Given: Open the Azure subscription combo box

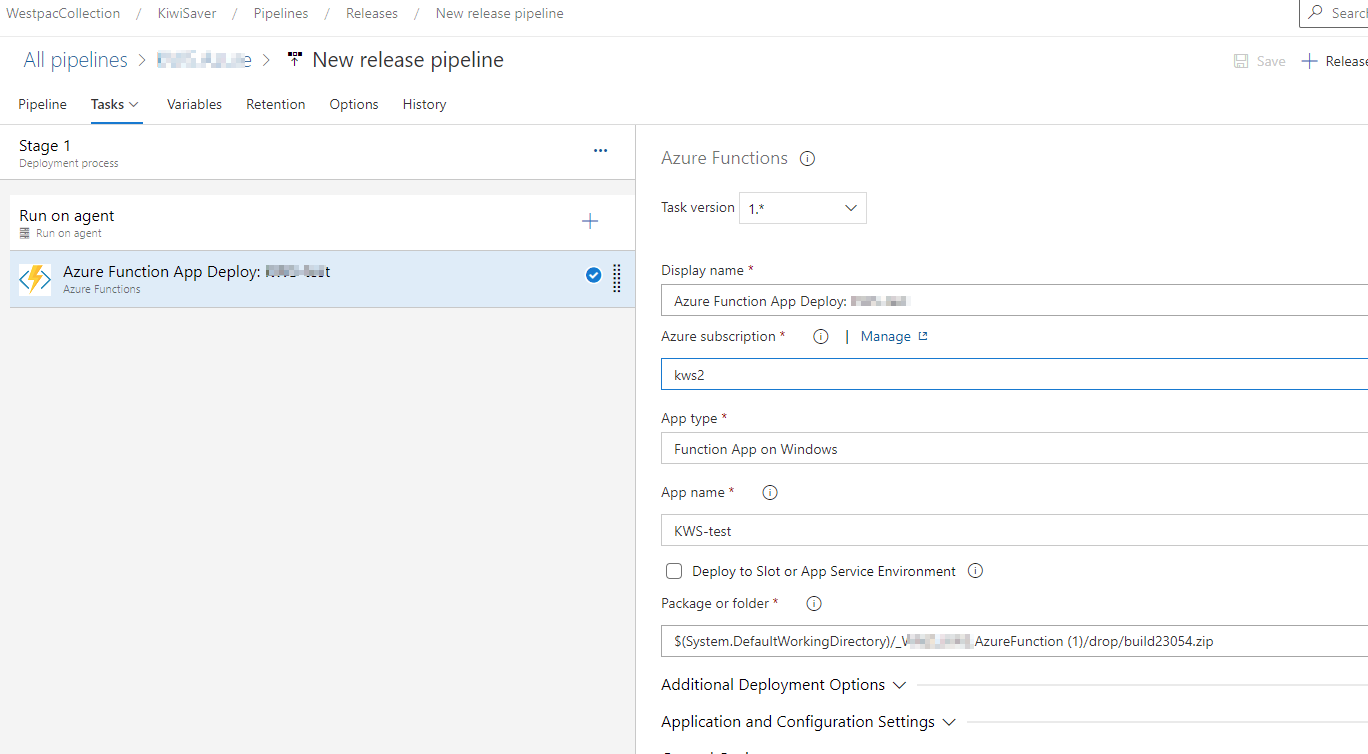Looking at the screenshot, I should (1014, 374).
